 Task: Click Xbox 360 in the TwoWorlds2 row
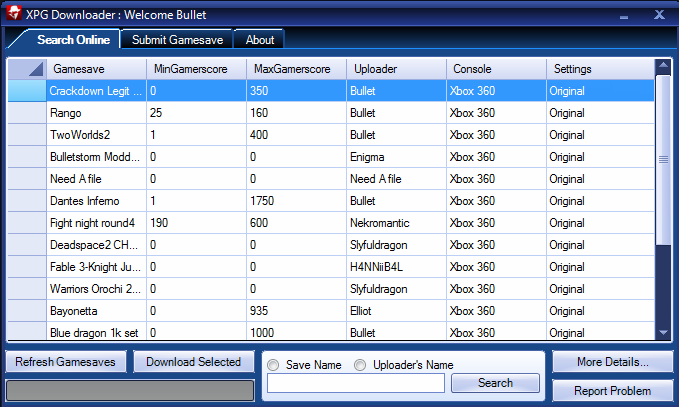[497, 135]
